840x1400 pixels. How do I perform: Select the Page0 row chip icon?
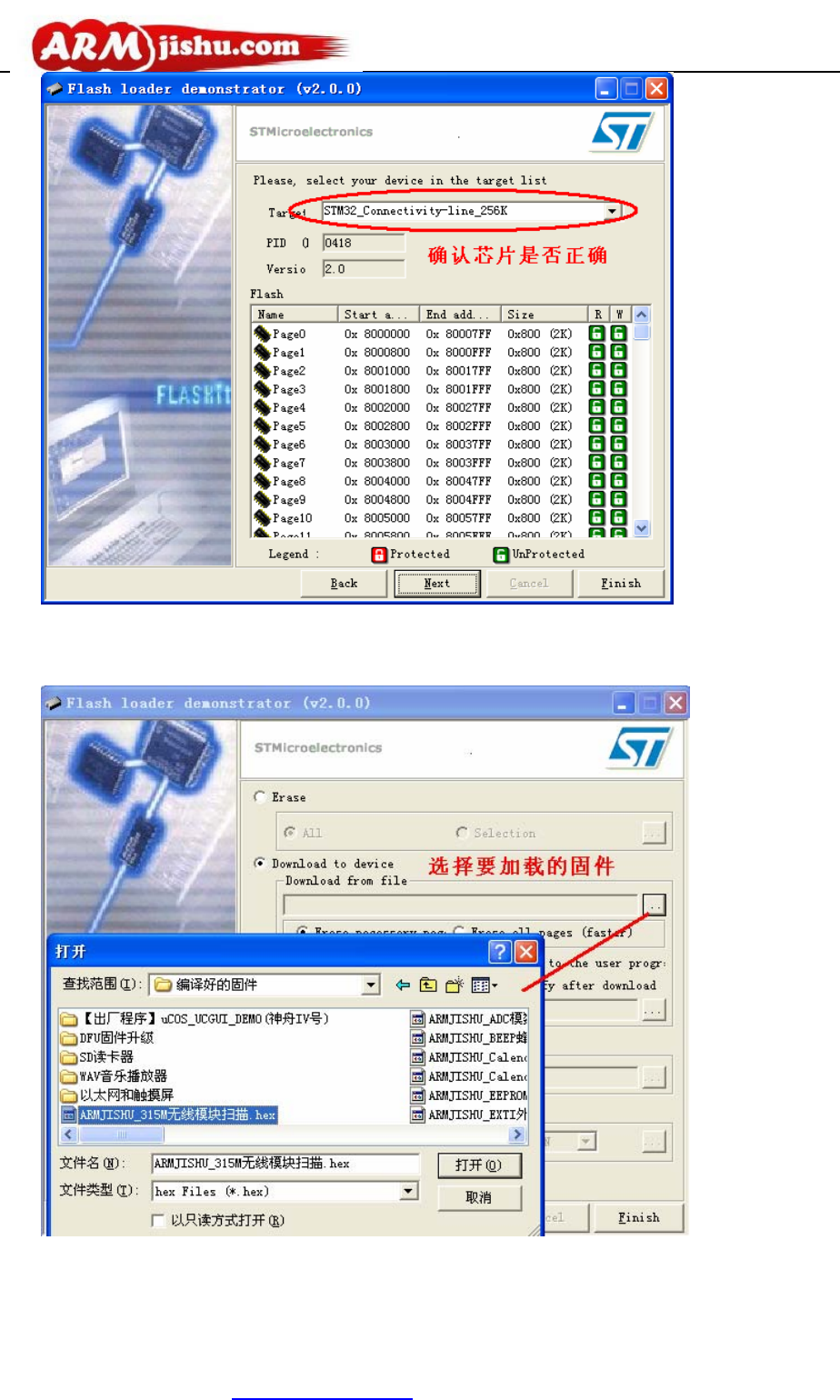263,334
